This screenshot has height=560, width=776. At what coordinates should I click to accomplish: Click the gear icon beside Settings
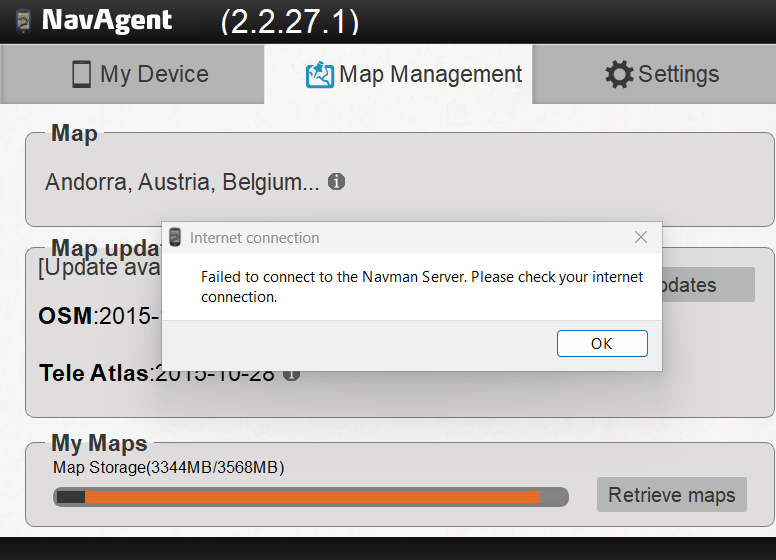point(619,74)
